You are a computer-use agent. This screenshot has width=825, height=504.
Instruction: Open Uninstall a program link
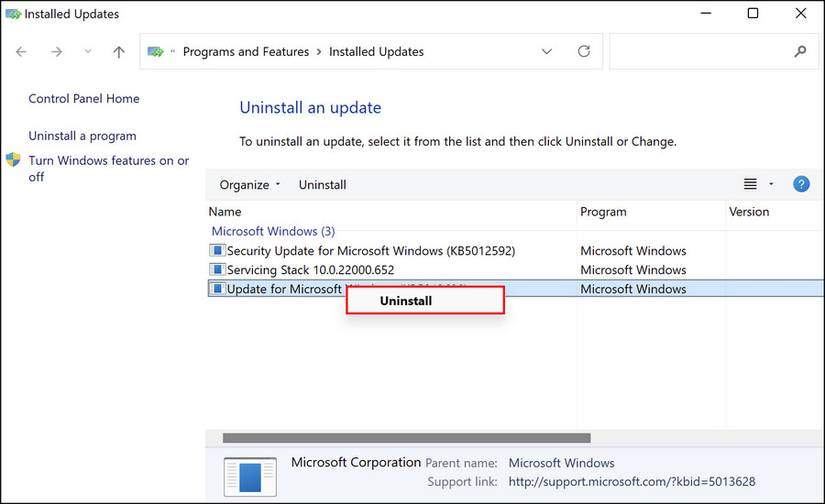click(82, 136)
